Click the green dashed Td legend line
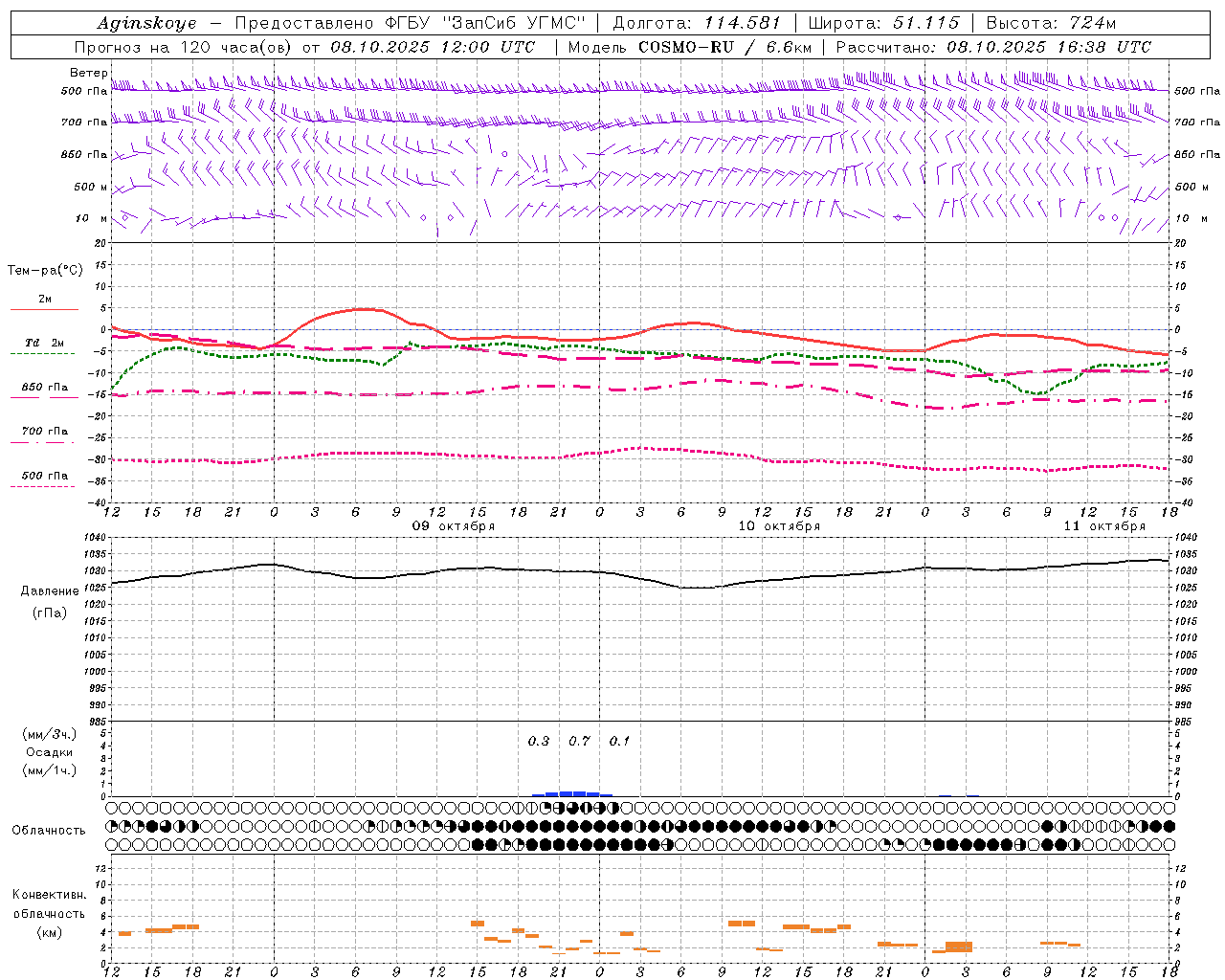Screen dimensions: 1225x980 click(43, 354)
